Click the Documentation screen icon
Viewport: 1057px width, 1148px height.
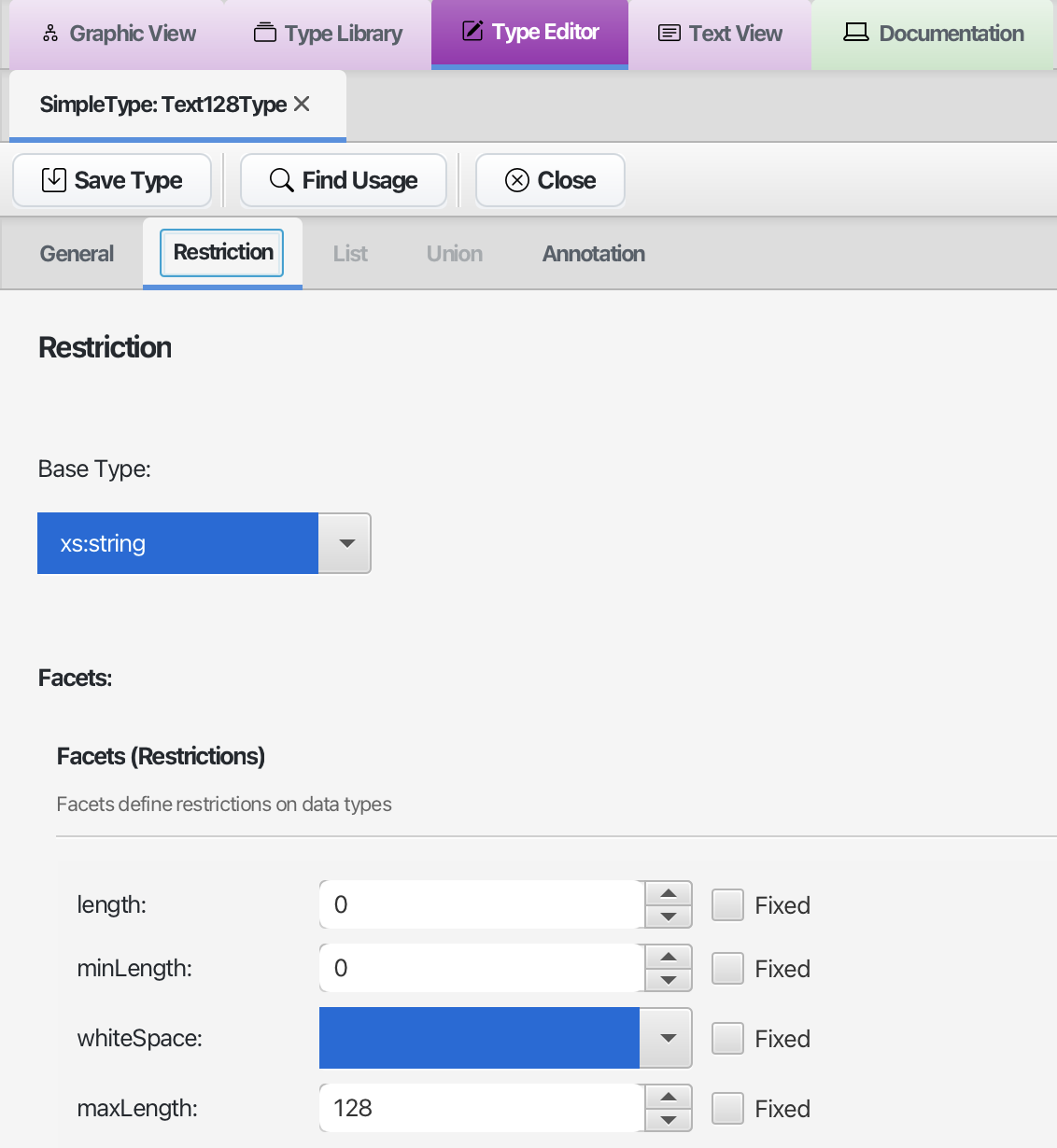856,31
